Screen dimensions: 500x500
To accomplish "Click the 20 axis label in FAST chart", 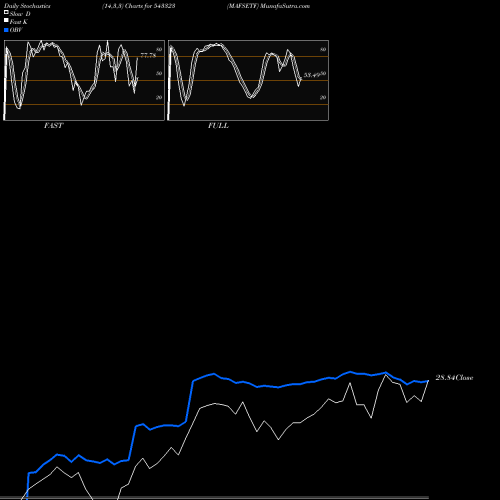I will pyautogui.click(x=159, y=98).
